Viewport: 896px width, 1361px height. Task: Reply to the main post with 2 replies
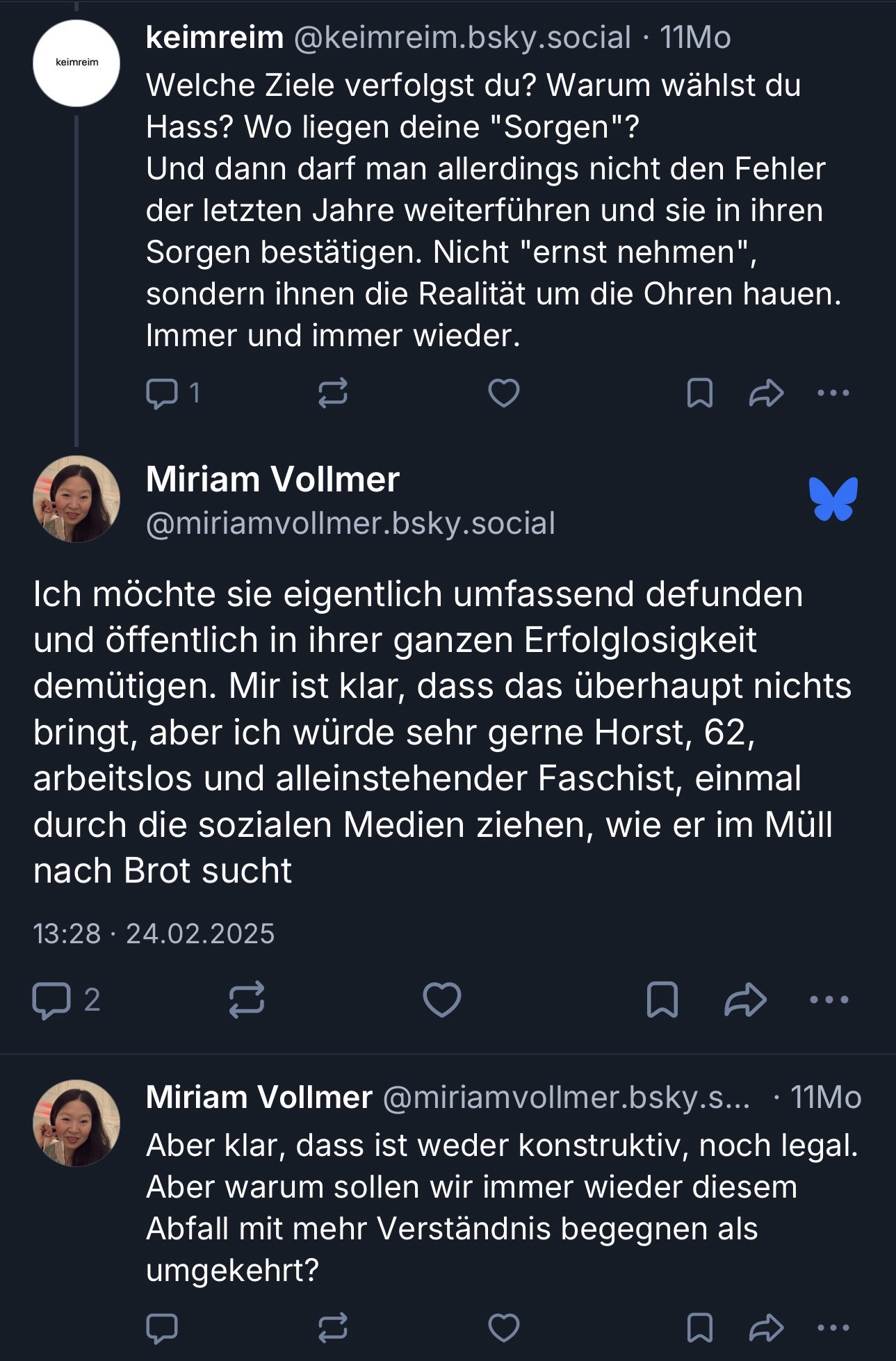click(52, 1000)
